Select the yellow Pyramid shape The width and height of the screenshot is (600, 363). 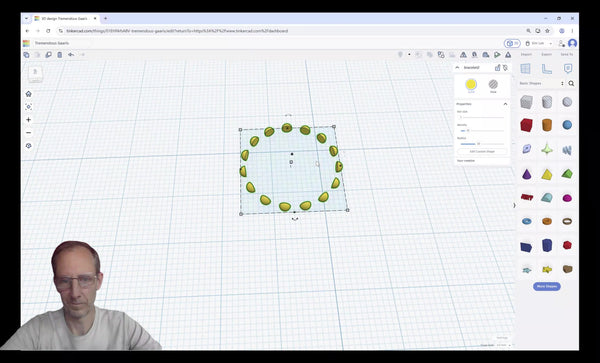pos(547,174)
